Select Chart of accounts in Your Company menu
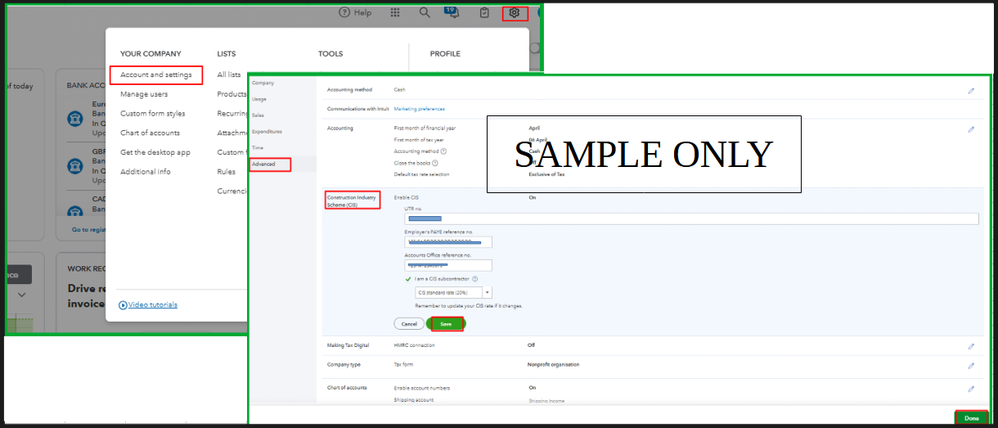The height and width of the screenshot is (428, 998). pyautogui.click(x=150, y=133)
